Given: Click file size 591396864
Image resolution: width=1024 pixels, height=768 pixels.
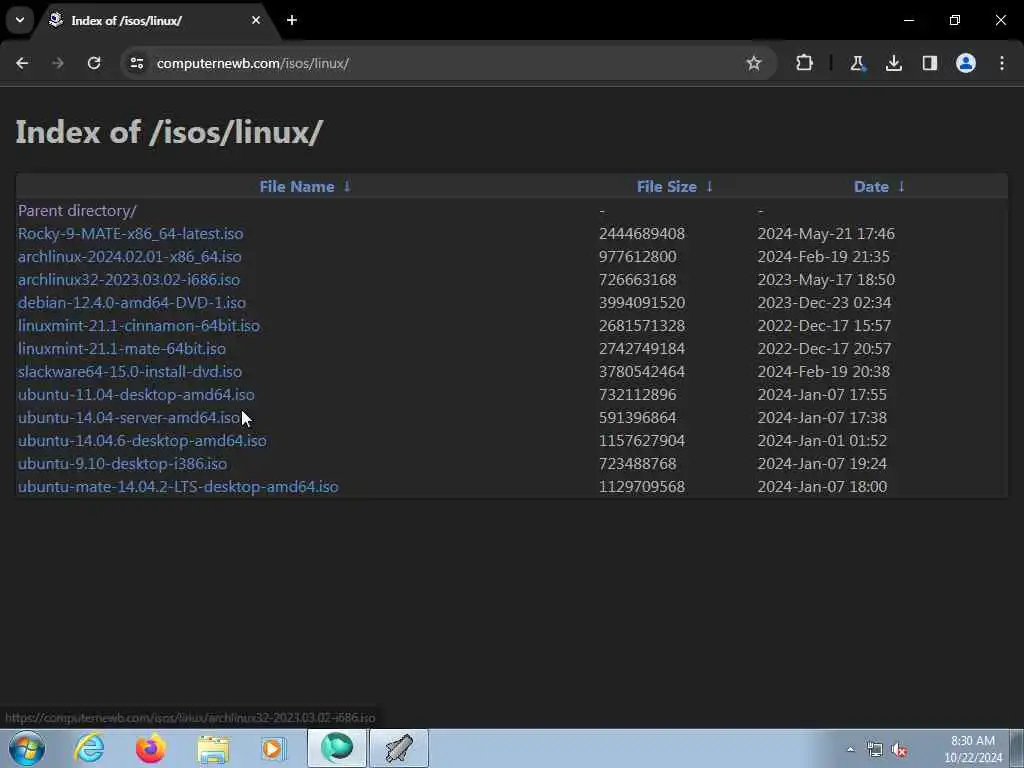Looking at the screenshot, I should [x=637, y=417].
